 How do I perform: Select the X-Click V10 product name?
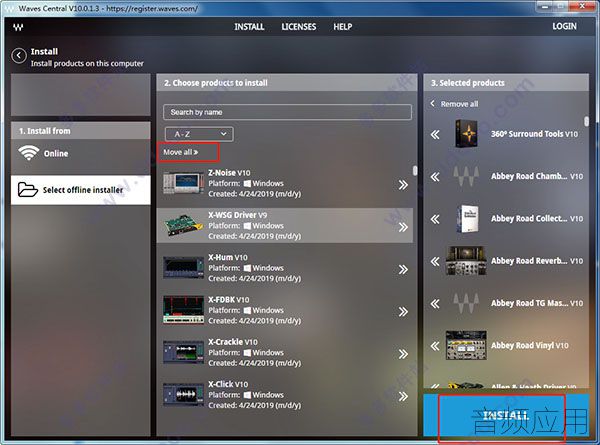[228, 384]
